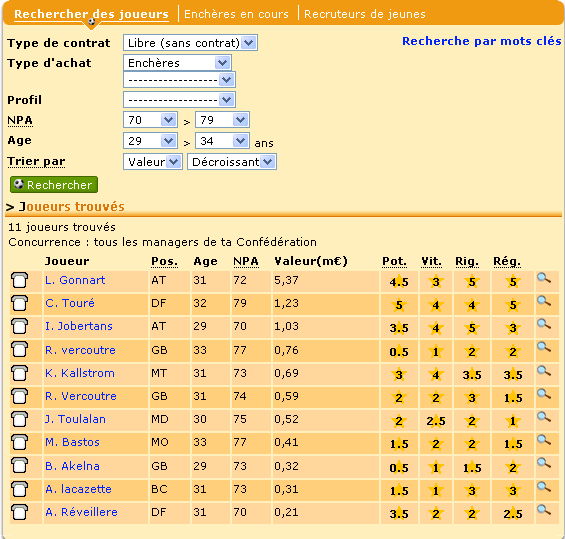The image size is (565, 539).
Task: Select maximum age dropdown showing 34
Action: point(222,141)
